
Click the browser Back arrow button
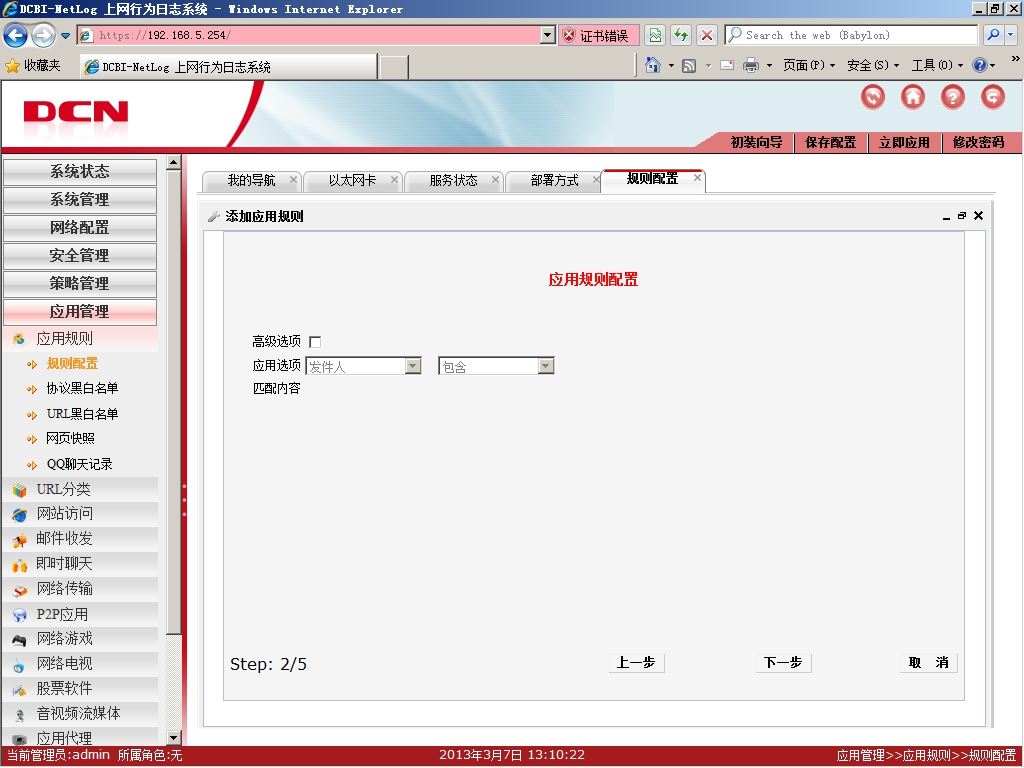pos(16,35)
